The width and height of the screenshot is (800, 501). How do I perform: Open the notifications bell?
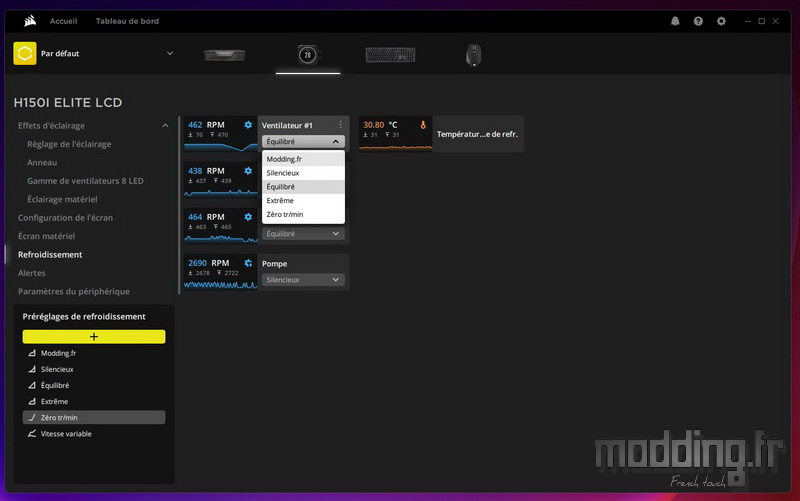675,21
